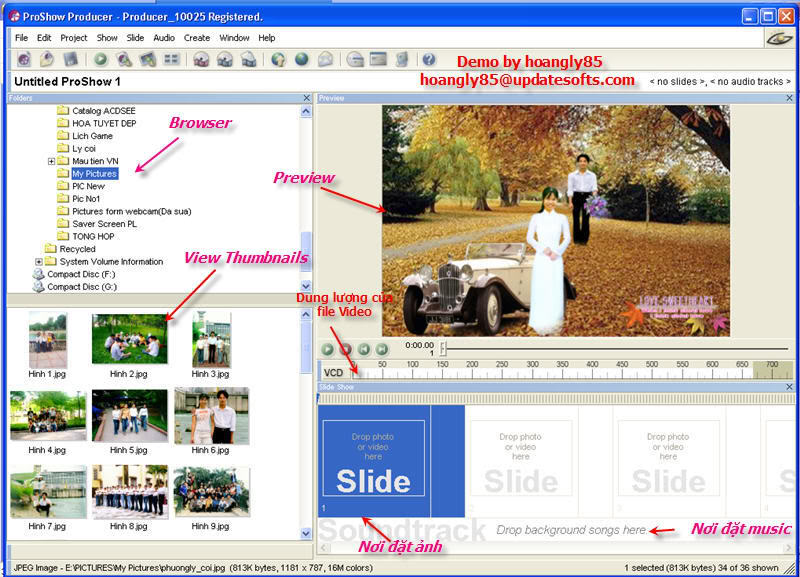Image resolution: width=800 pixels, height=577 pixels.
Task: Click the second empty slide slot
Action: [x=521, y=461]
